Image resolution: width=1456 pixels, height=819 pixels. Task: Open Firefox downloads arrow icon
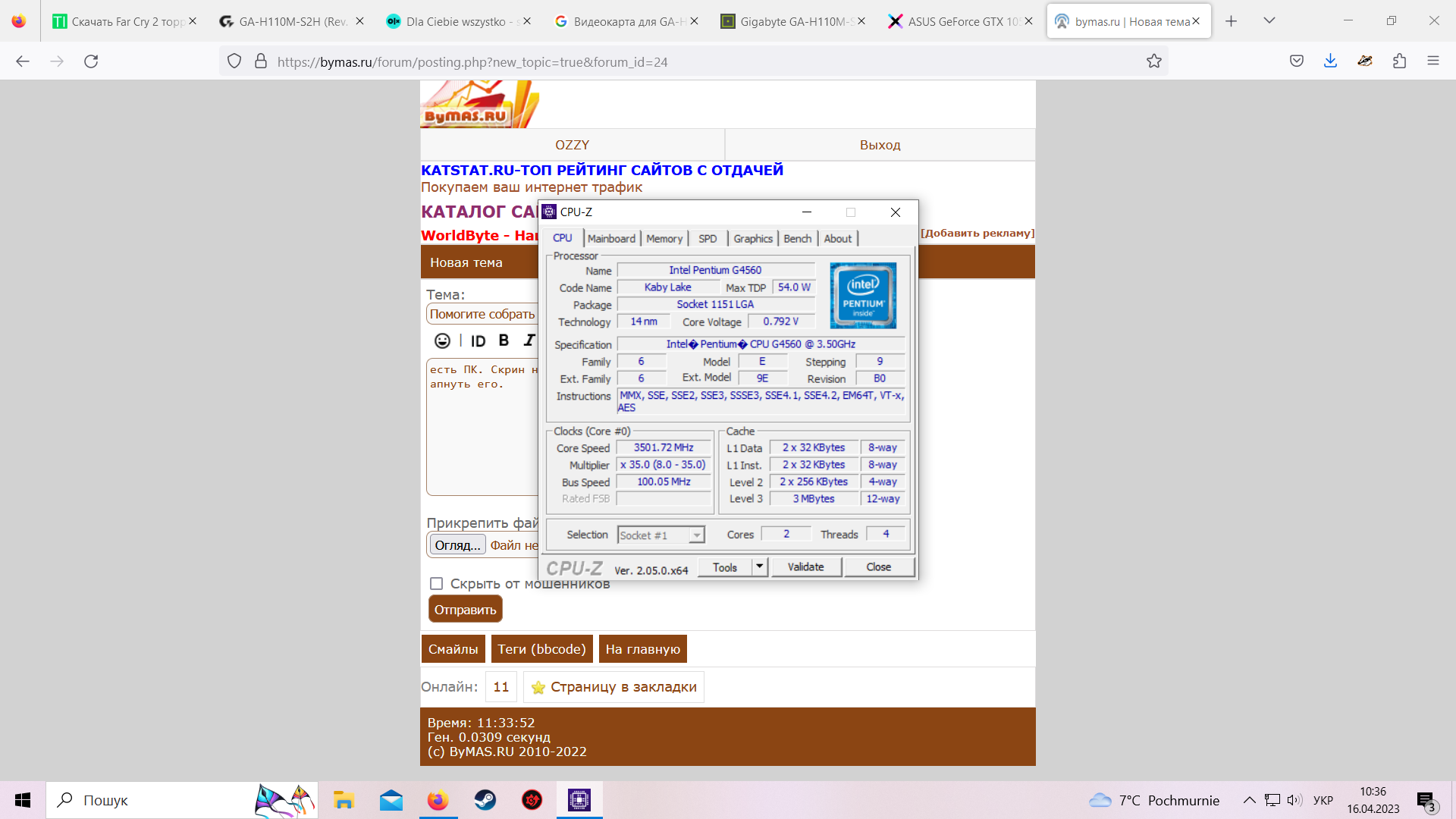1330,61
